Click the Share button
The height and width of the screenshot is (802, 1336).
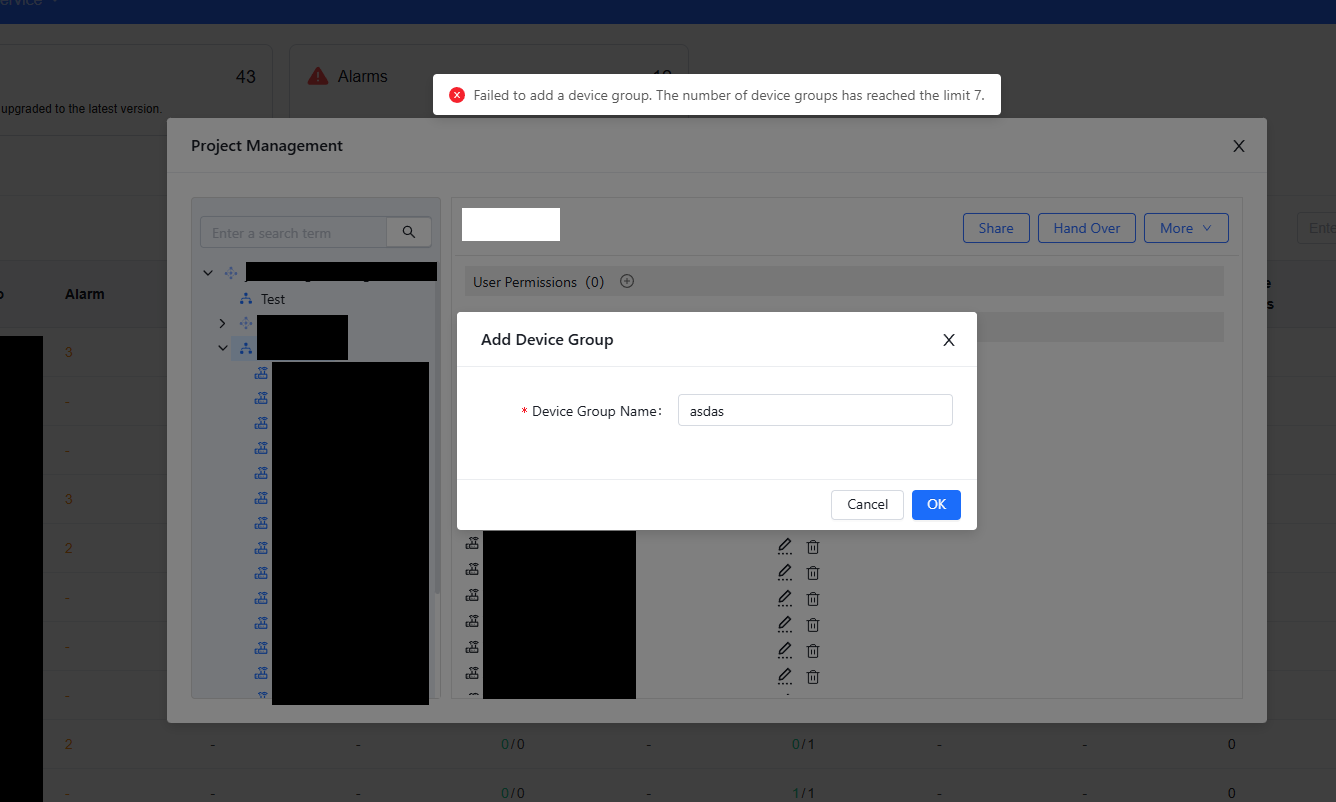point(995,228)
